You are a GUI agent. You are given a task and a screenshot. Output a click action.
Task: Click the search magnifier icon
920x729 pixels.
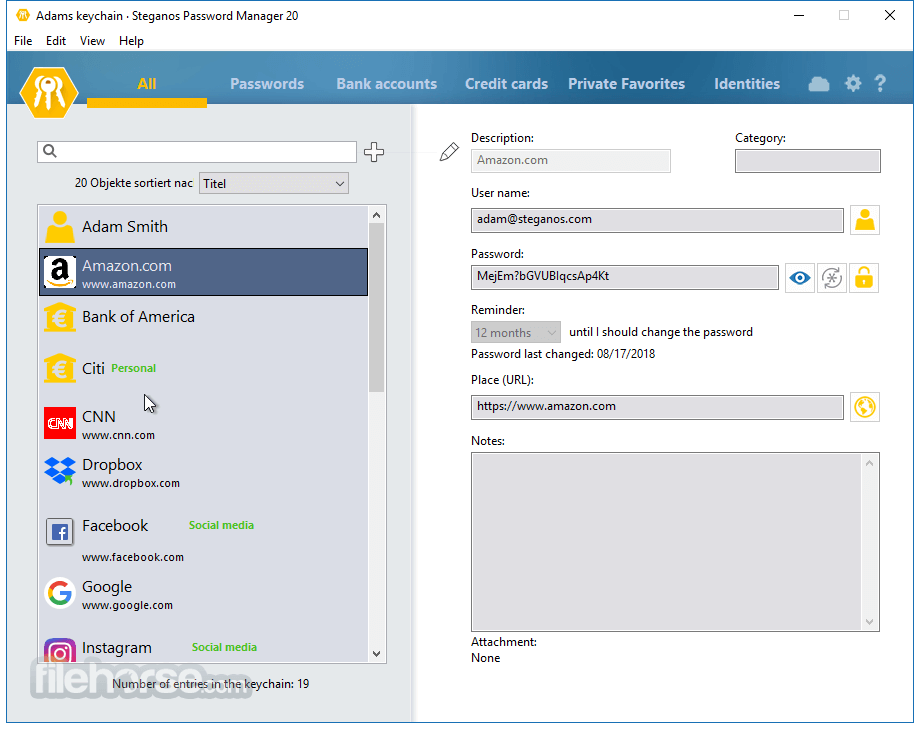(50, 151)
